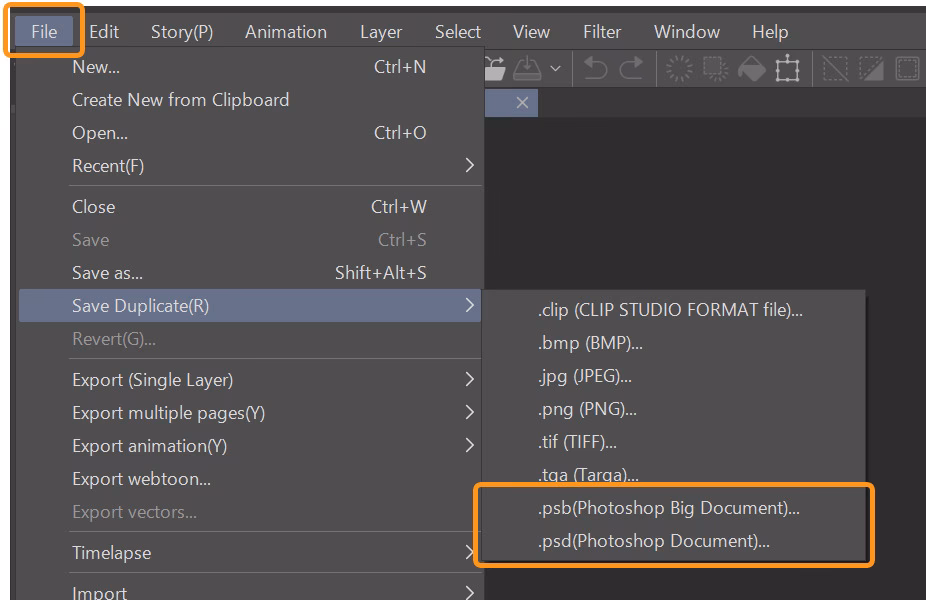Image resolution: width=926 pixels, height=600 pixels.
Task: Open the Edit menu
Action: point(103,31)
